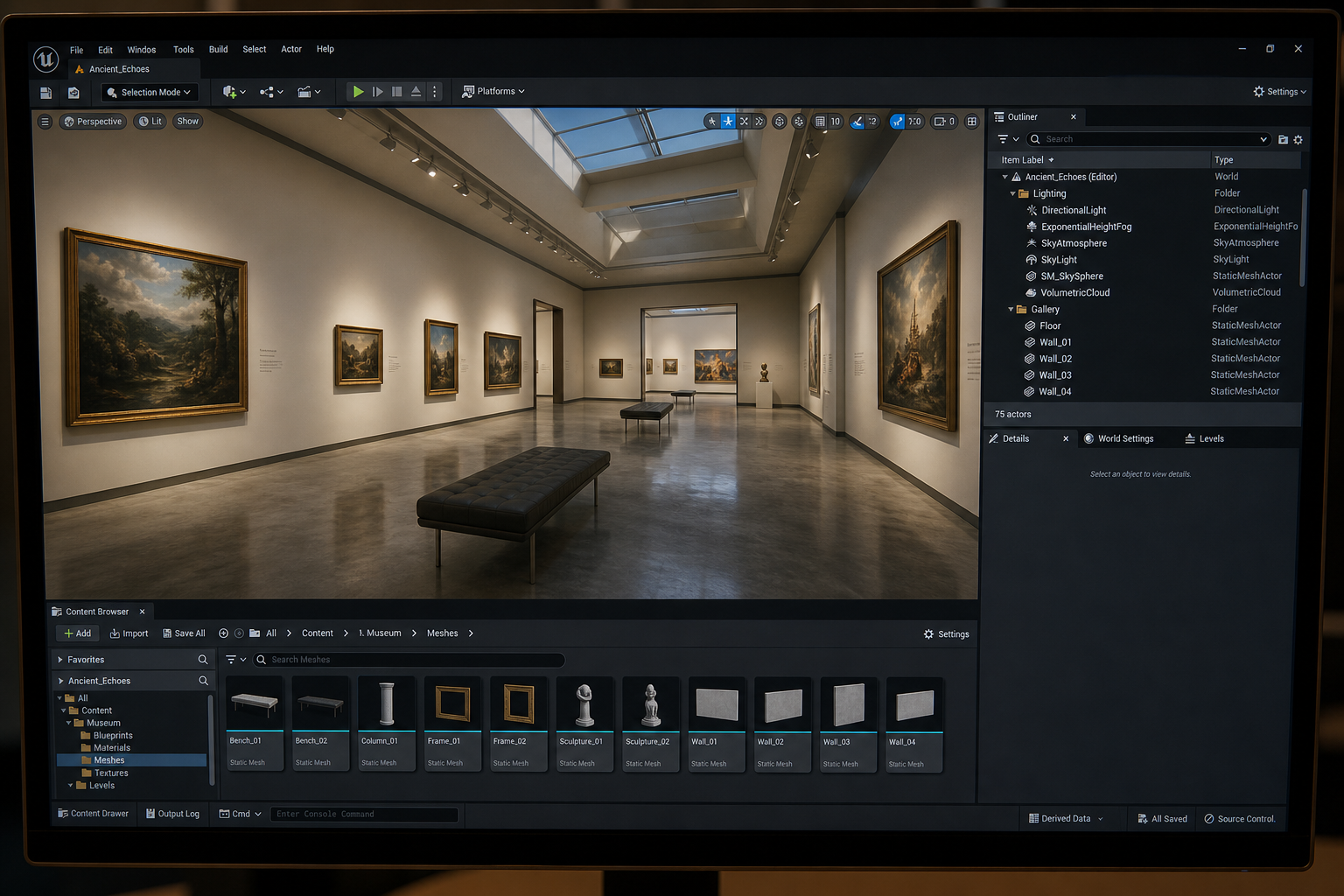Click the Skip frame playback button
This screenshot has height=896, width=1344.
point(378,91)
